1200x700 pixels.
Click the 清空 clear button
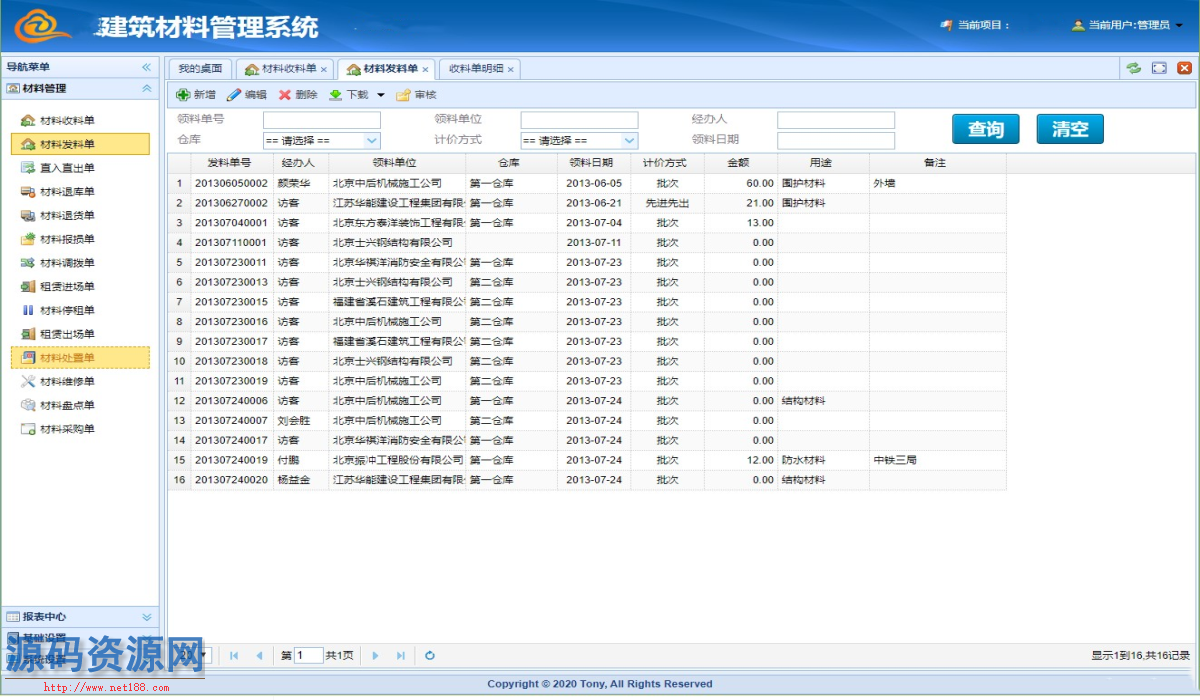[x=1070, y=129]
